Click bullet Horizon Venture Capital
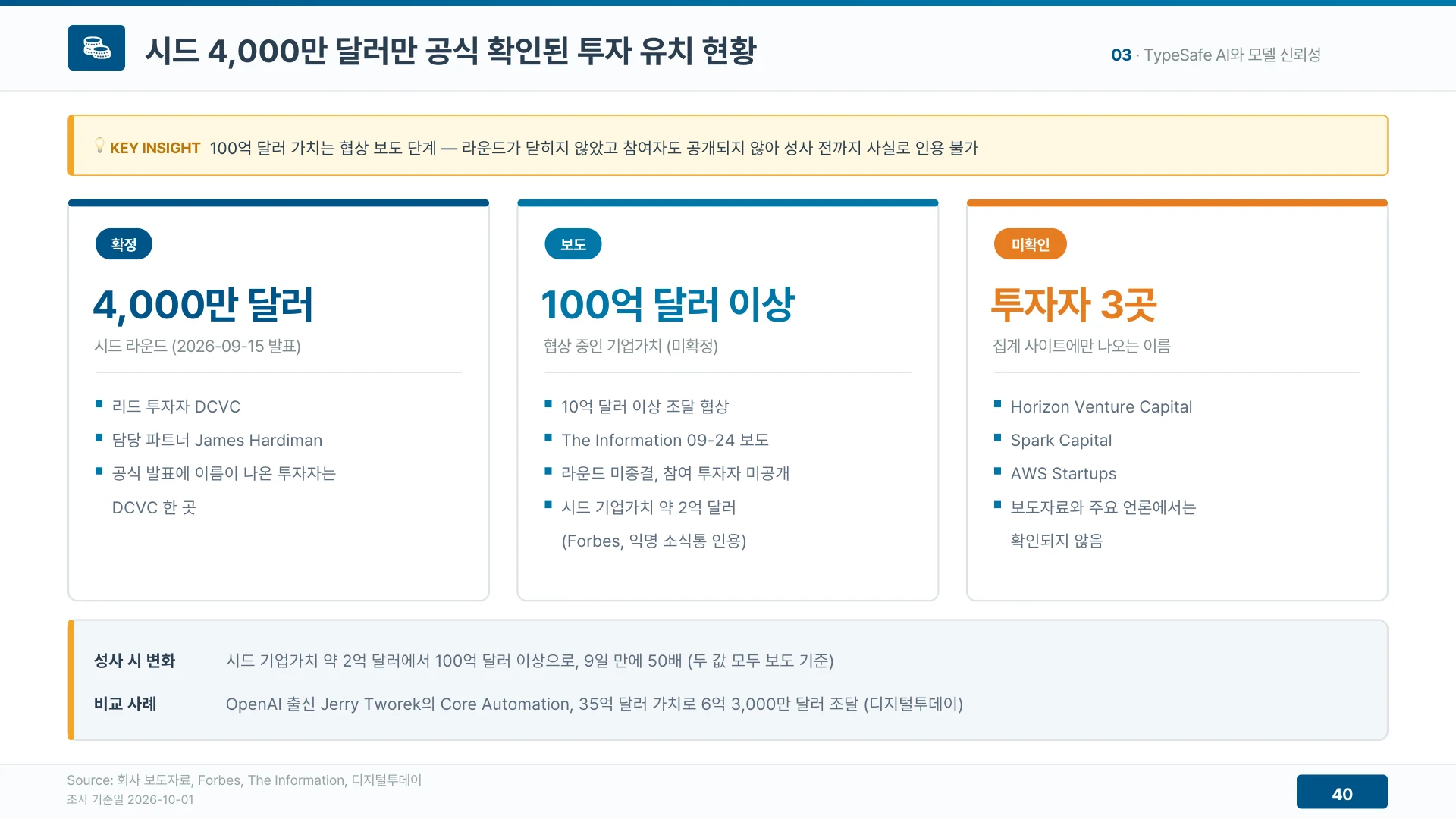 point(1101,406)
